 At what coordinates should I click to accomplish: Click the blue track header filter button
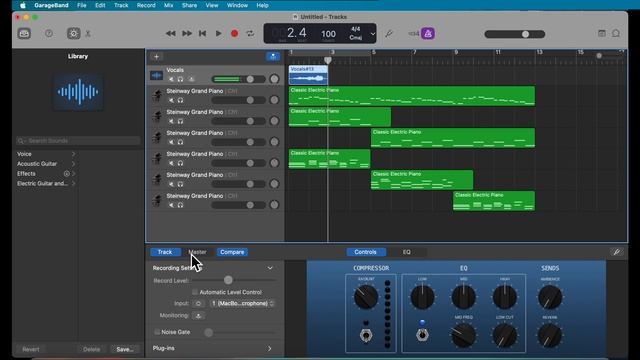[x=273, y=57]
